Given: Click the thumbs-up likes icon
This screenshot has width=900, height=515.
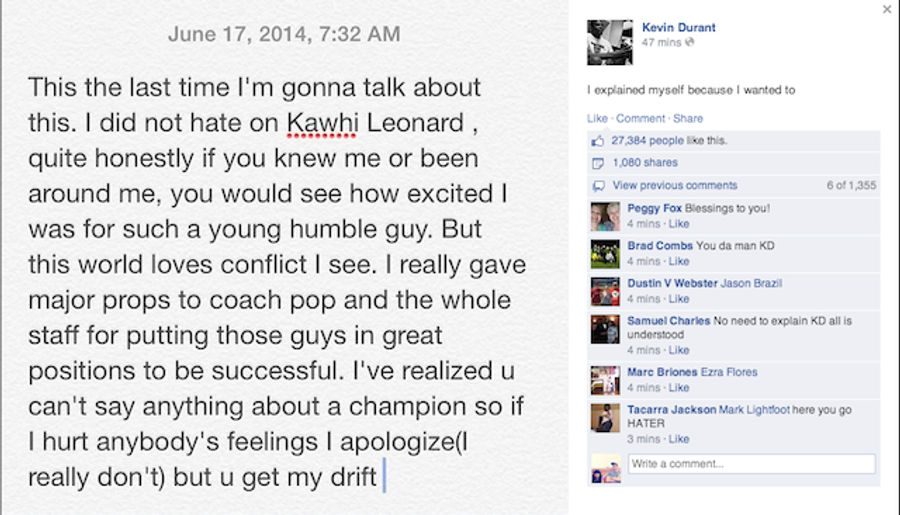Looking at the screenshot, I should (x=598, y=141).
